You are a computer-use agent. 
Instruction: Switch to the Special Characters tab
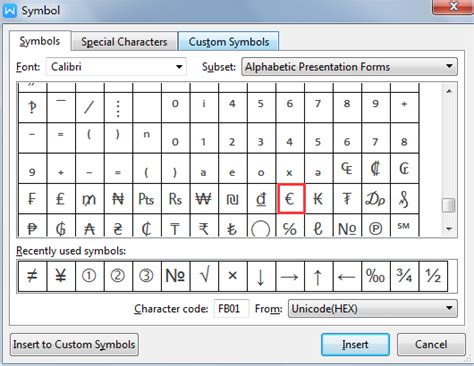click(124, 42)
